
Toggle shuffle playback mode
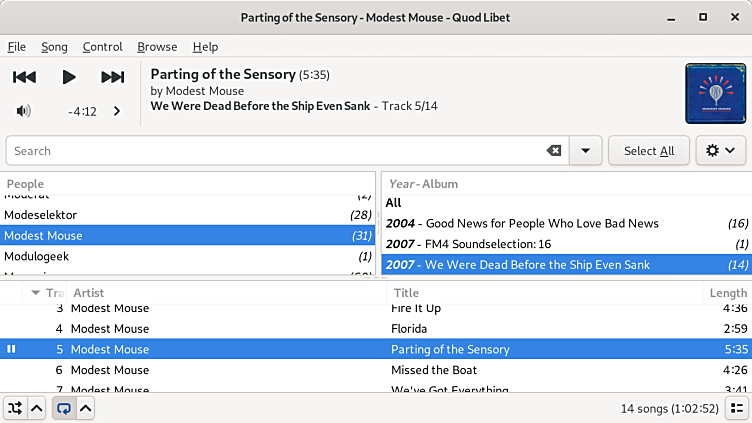coord(16,408)
